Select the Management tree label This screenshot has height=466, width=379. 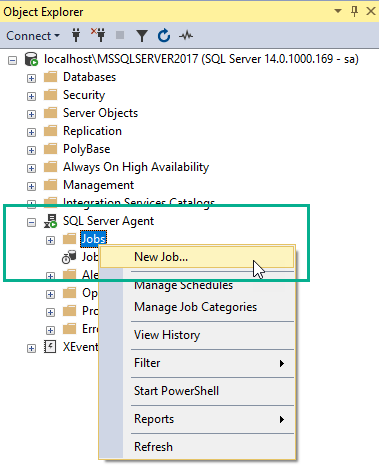tap(99, 185)
